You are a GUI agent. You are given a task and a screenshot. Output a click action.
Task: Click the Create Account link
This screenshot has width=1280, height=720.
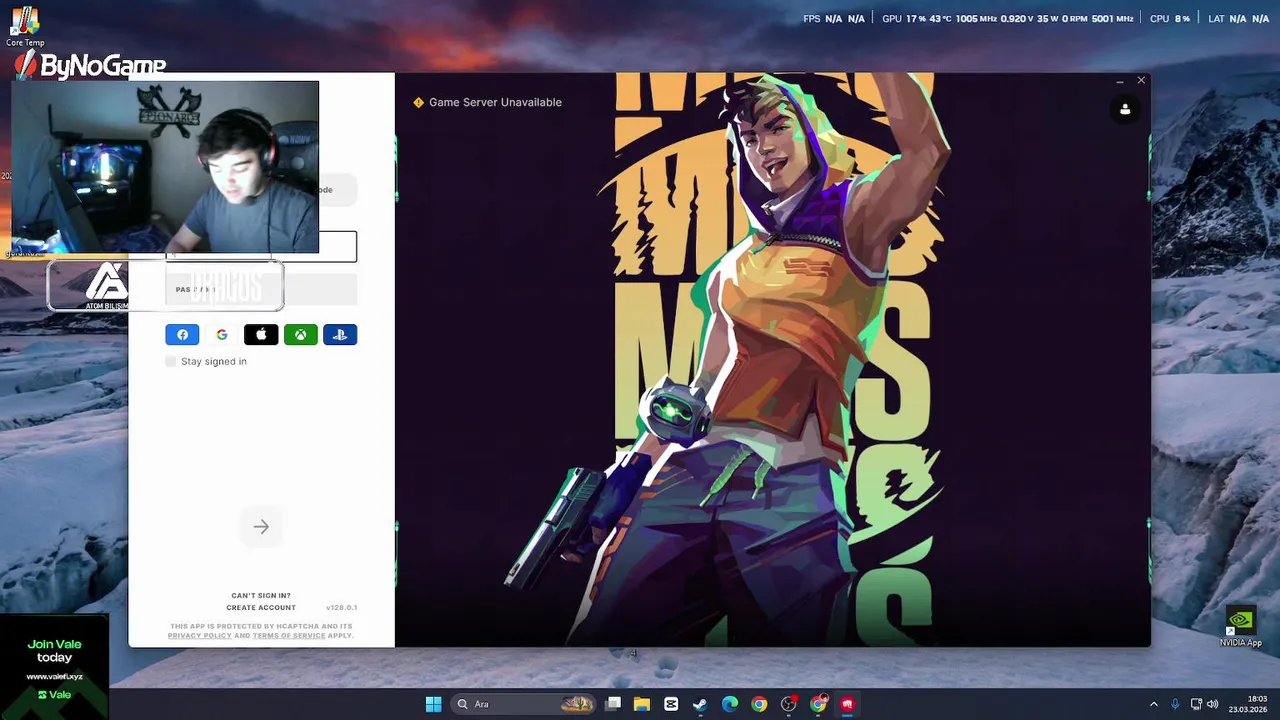pos(261,607)
